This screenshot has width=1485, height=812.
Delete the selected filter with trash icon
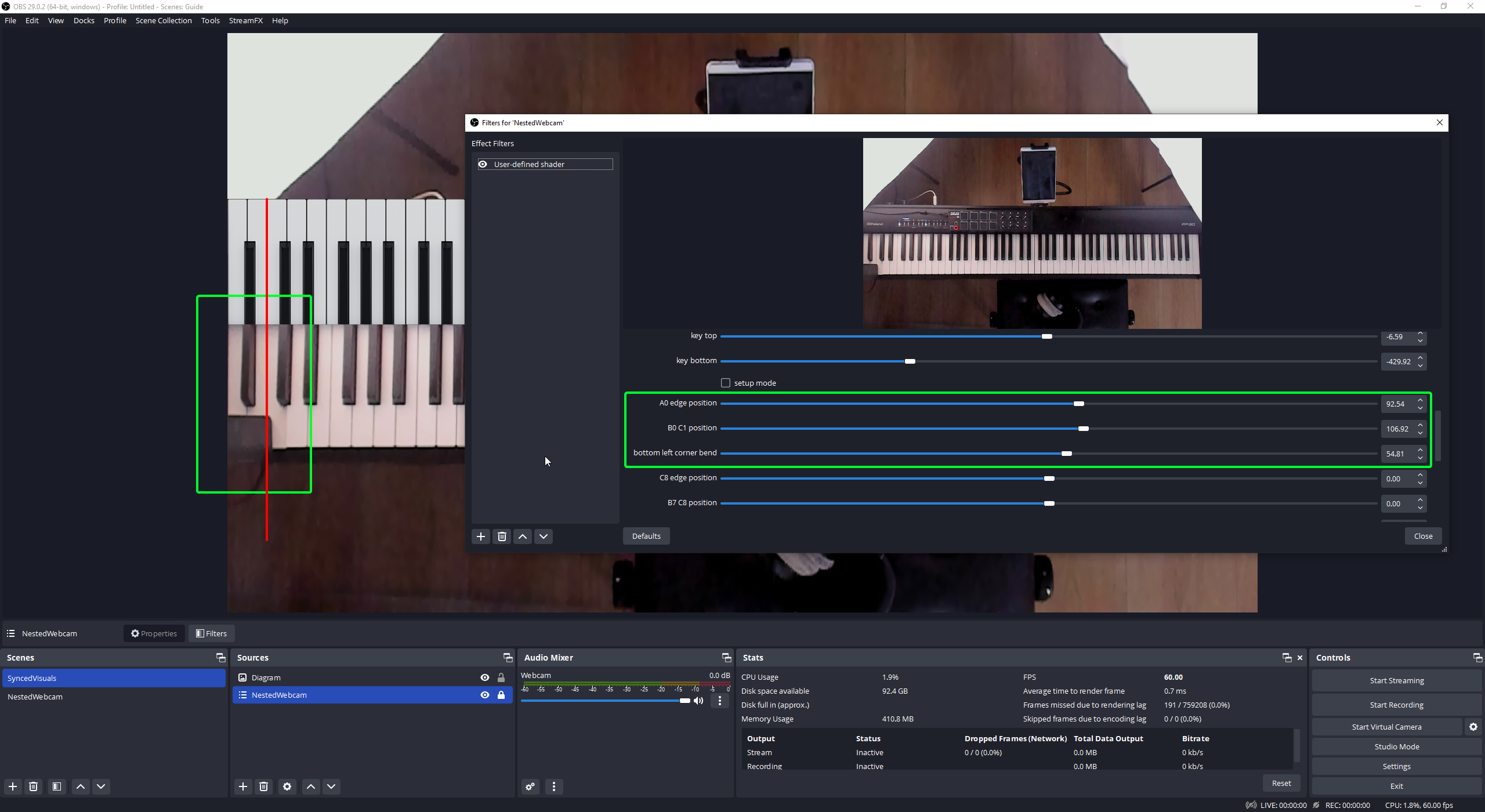(502, 536)
